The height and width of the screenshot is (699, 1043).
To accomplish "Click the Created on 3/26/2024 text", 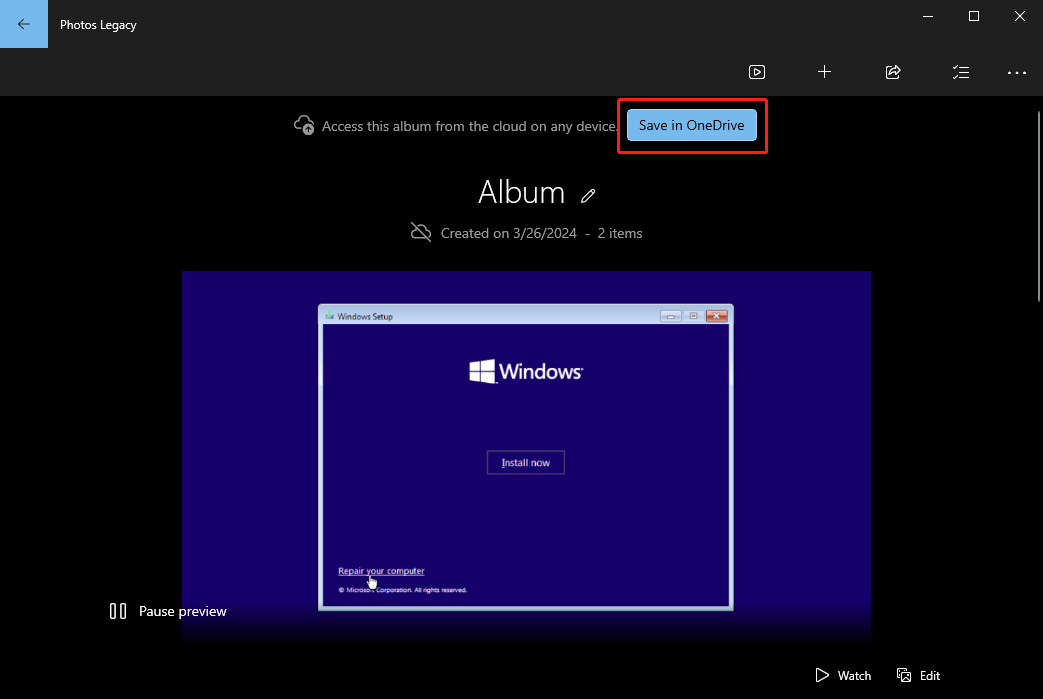I will point(508,233).
